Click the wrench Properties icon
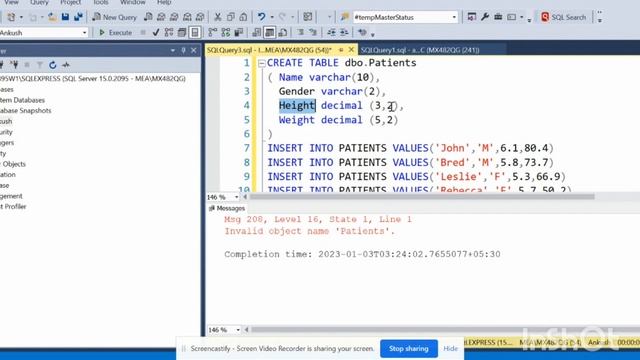Screen dimensions: 640x360 click(485, 17)
